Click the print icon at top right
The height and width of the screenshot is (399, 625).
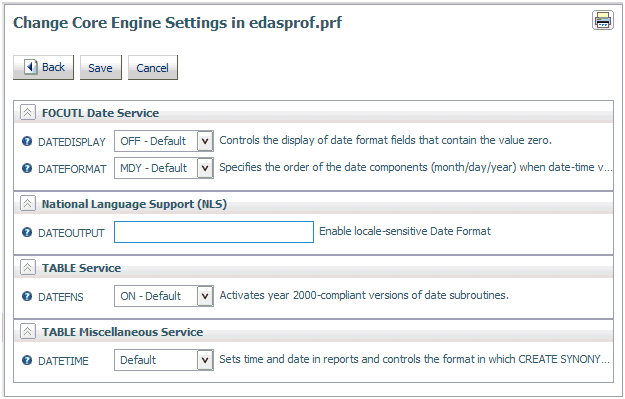point(602,20)
